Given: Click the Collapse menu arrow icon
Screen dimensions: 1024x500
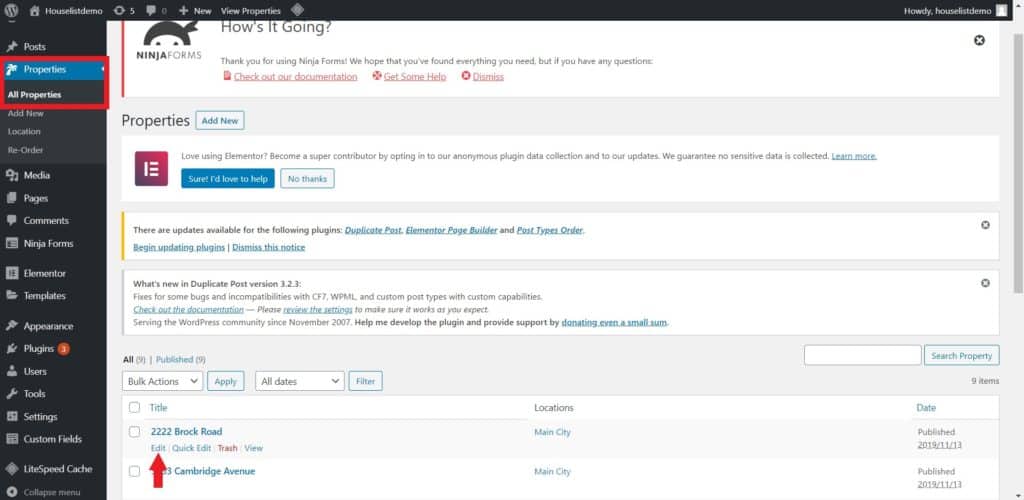Looking at the screenshot, I should coord(11,492).
